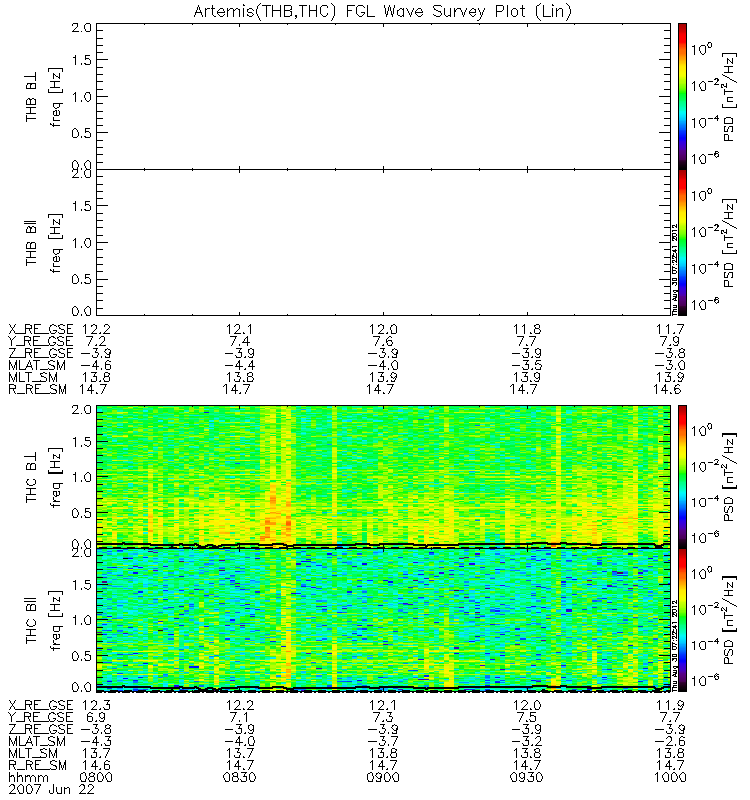Click the PSD [nT²/Hz] label beside the THB B⊥ color bar
750x800 pixels.
[x=730, y=97]
